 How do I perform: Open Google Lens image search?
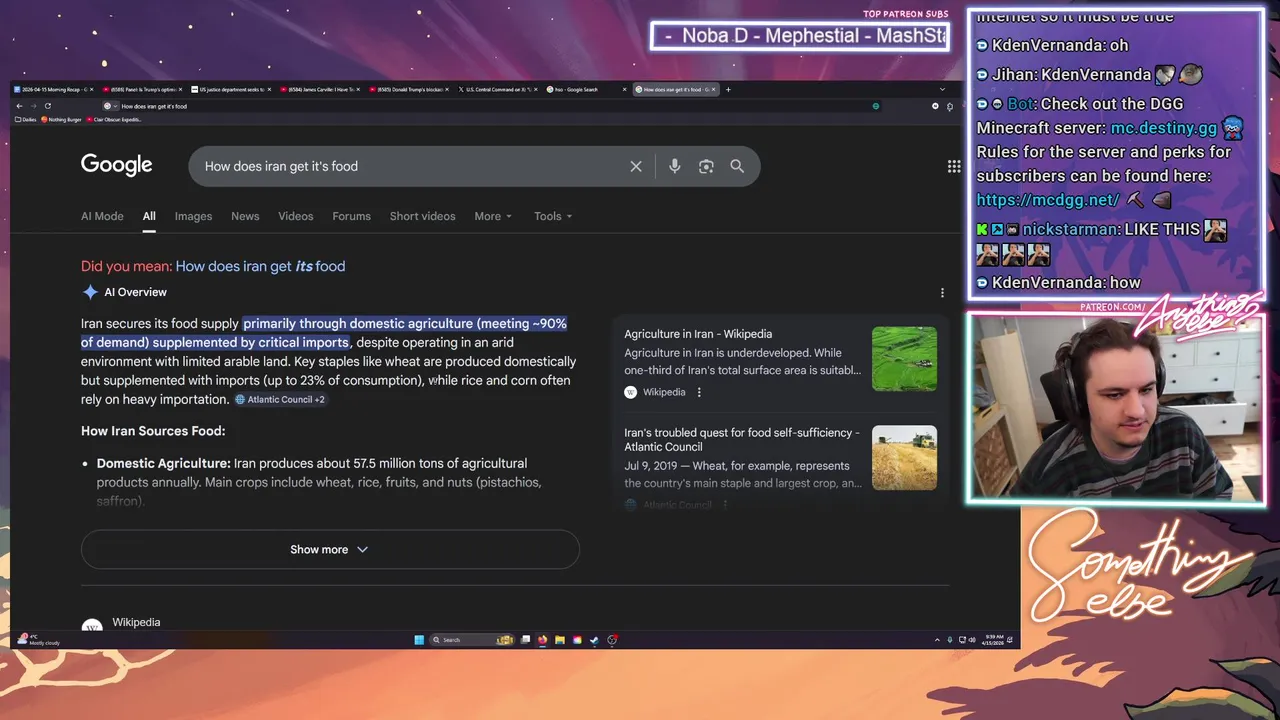[706, 166]
